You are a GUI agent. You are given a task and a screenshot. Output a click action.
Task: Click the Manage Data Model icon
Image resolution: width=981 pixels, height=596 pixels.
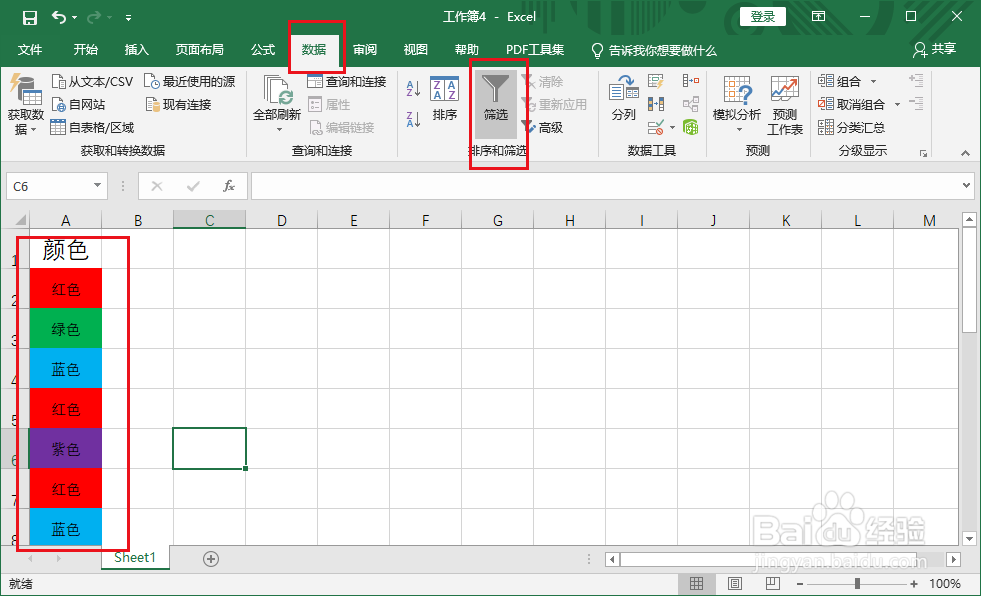691,128
